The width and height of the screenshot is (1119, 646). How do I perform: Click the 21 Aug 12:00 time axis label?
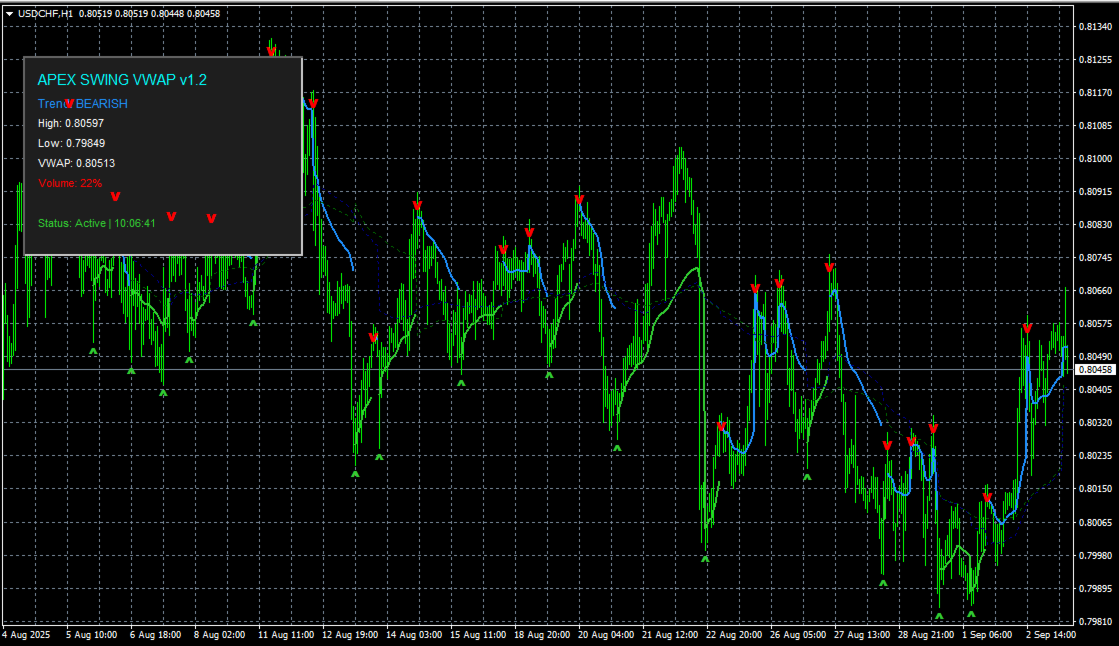click(x=670, y=635)
